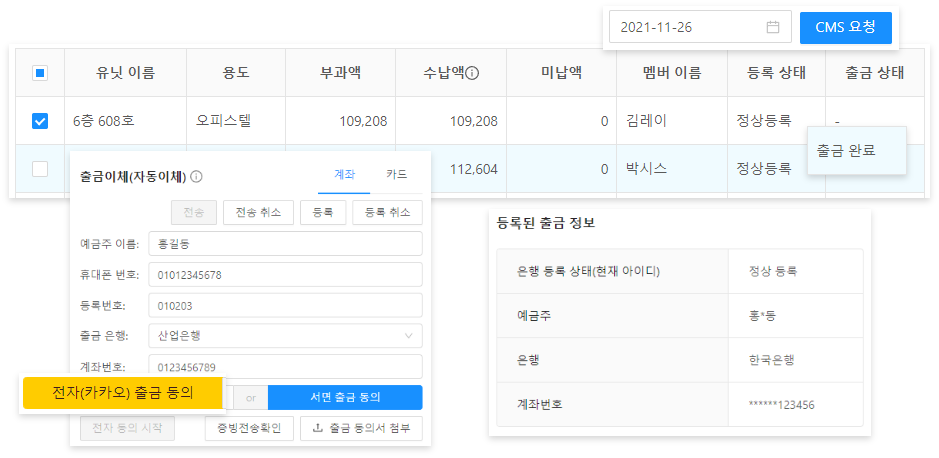The width and height of the screenshot is (939, 458).
Task: Click 정상등록 status in 김레이 row
Action: click(764, 121)
